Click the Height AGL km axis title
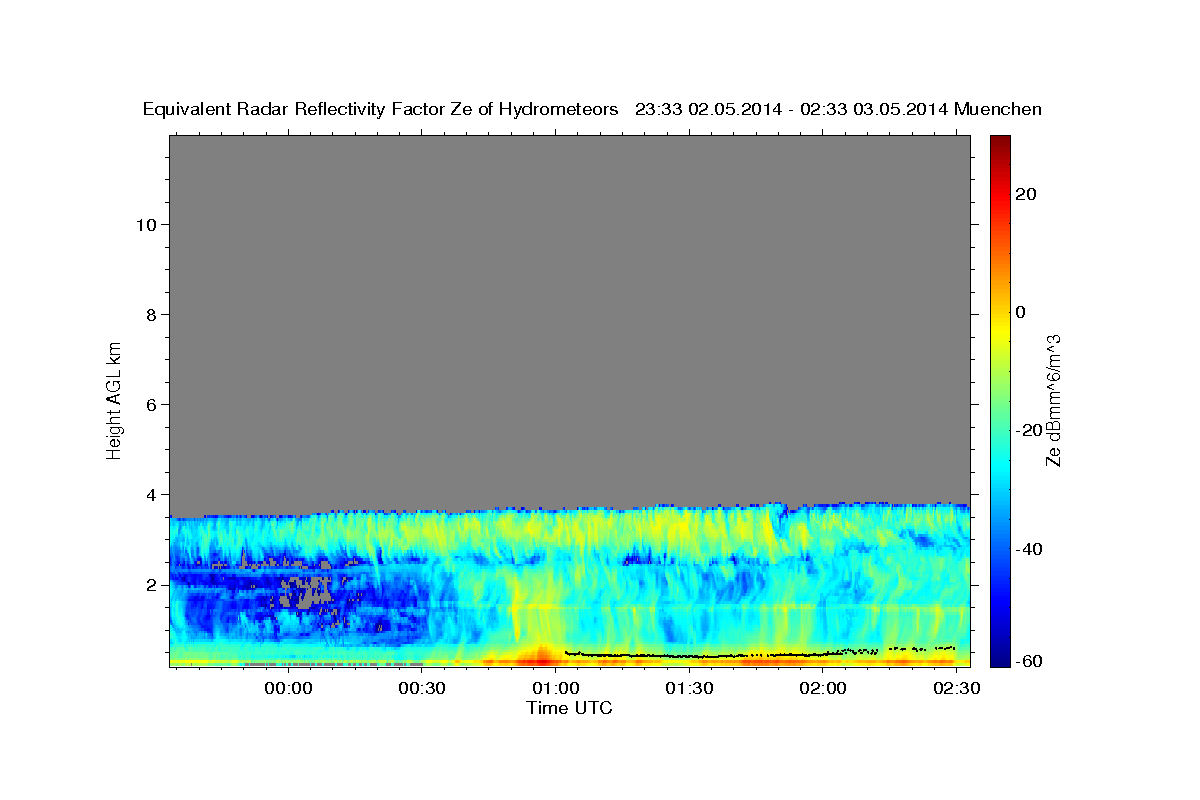This screenshot has width=1200, height=800. pyautogui.click(x=114, y=399)
